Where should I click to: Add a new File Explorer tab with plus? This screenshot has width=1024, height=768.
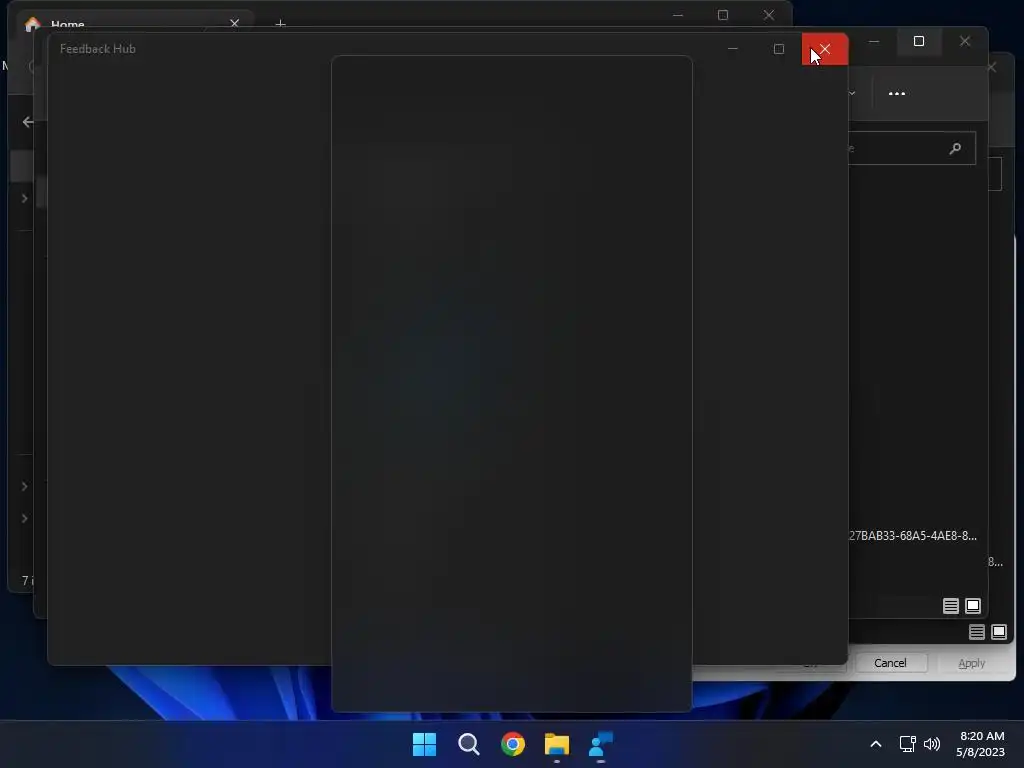(x=281, y=24)
